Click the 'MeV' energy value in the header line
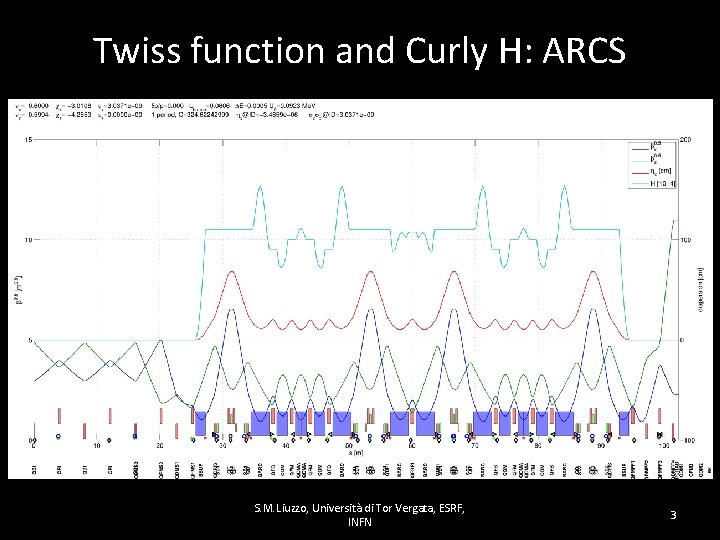 tap(310, 106)
